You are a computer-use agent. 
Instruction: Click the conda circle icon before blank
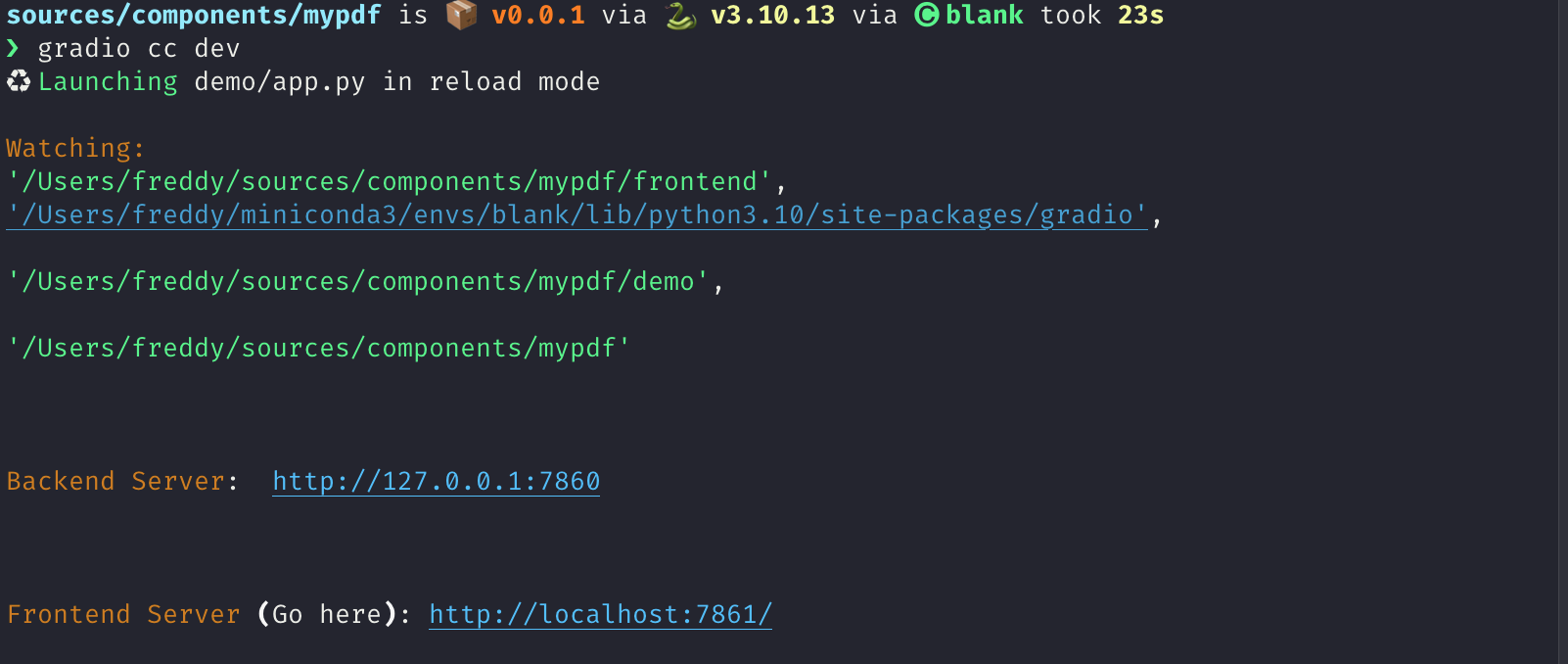tap(927, 15)
